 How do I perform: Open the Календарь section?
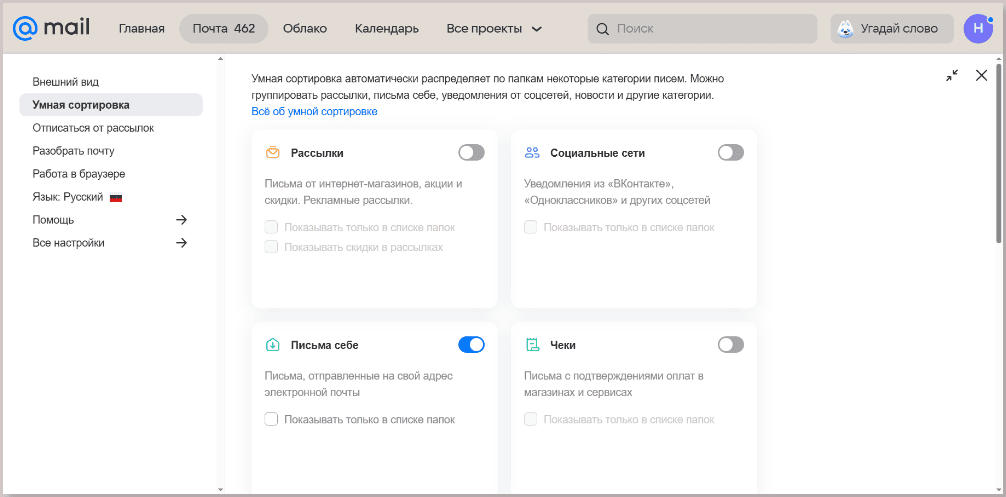(387, 29)
